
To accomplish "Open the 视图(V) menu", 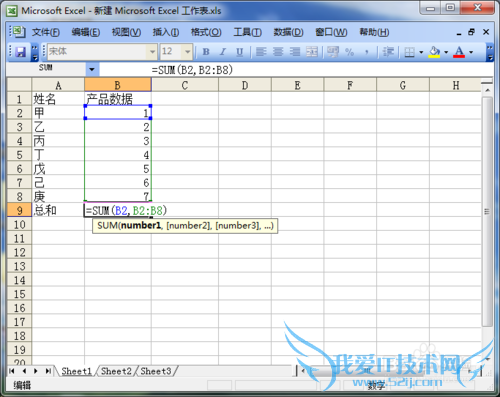I will [126, 32].
